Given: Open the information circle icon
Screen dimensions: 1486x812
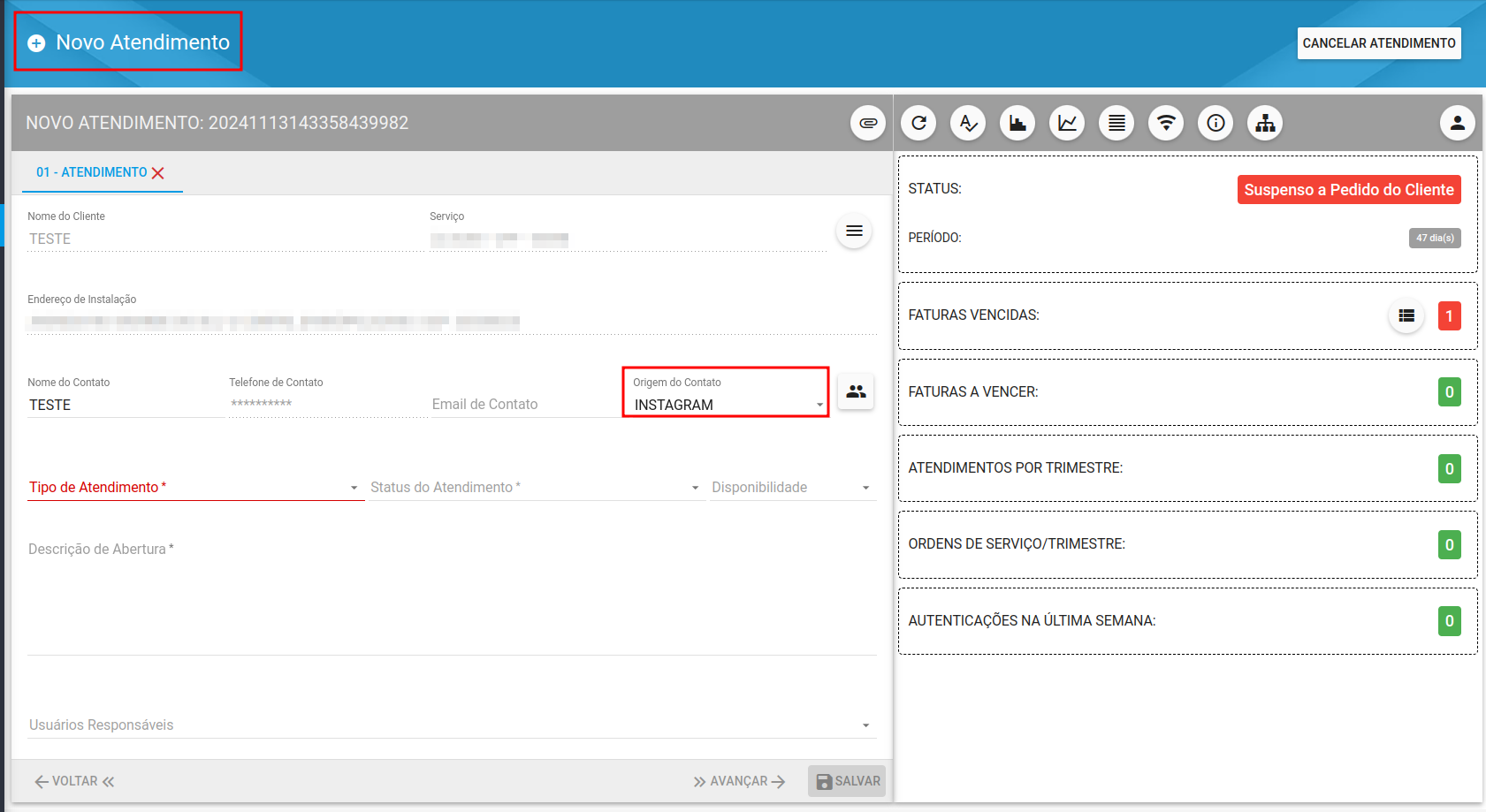Looking at the screenshot, I should 1215,123.
